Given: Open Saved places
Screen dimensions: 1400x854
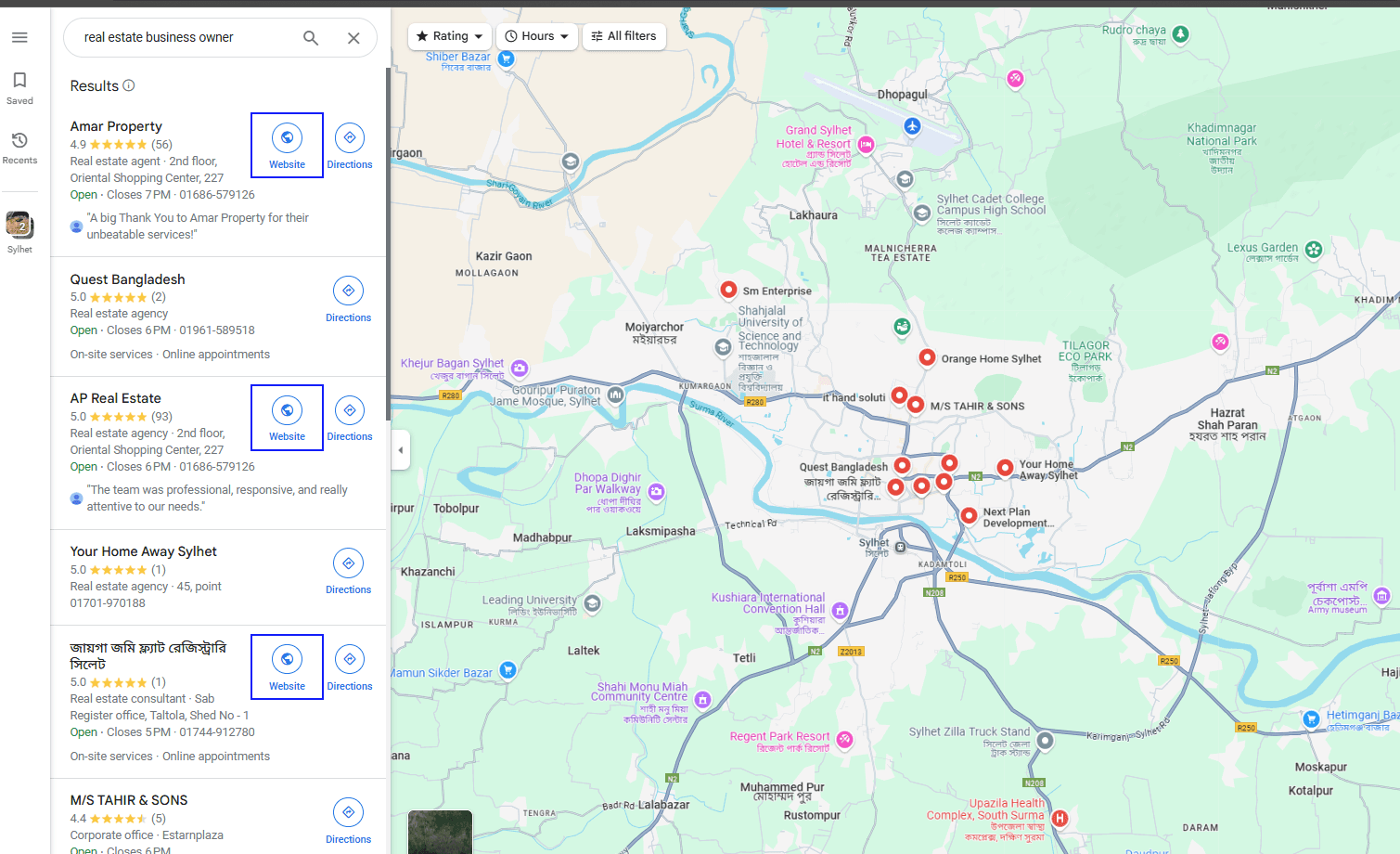Looking at the screenshot, I should click(19, 88).
